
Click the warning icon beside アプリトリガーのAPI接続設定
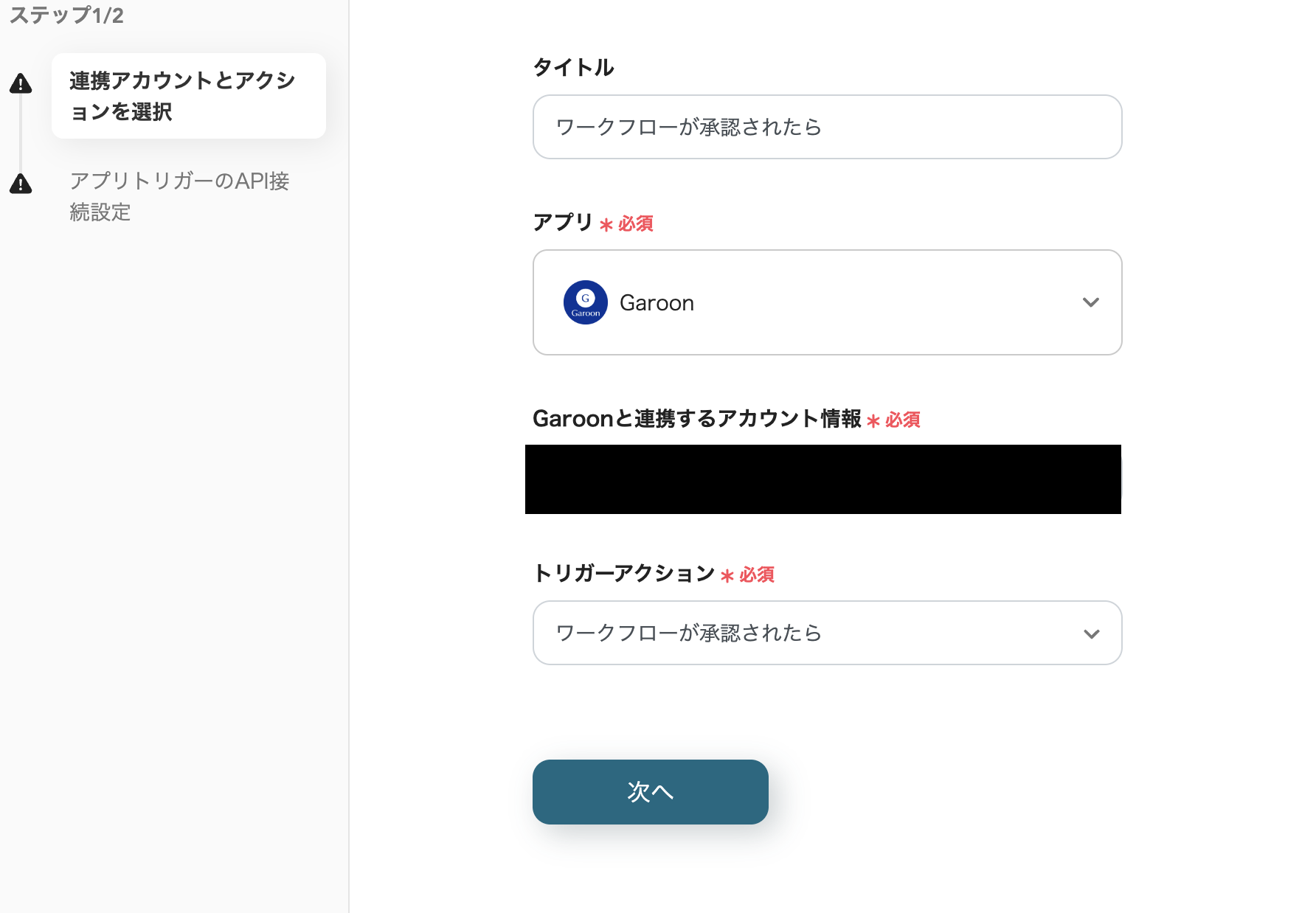tap(21, 184)
